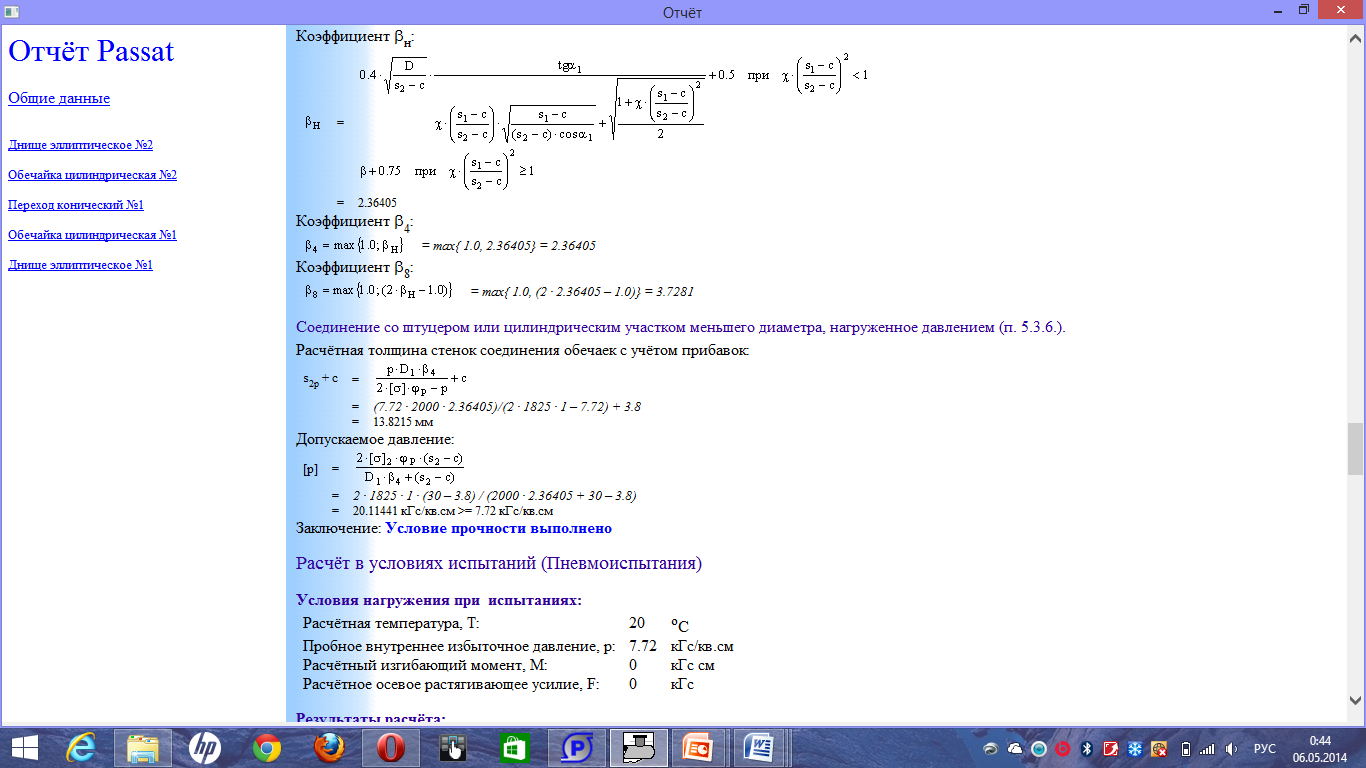Open the Opera browser taskbar icon
The image size is (1366, 768).
tap(390, 747)
